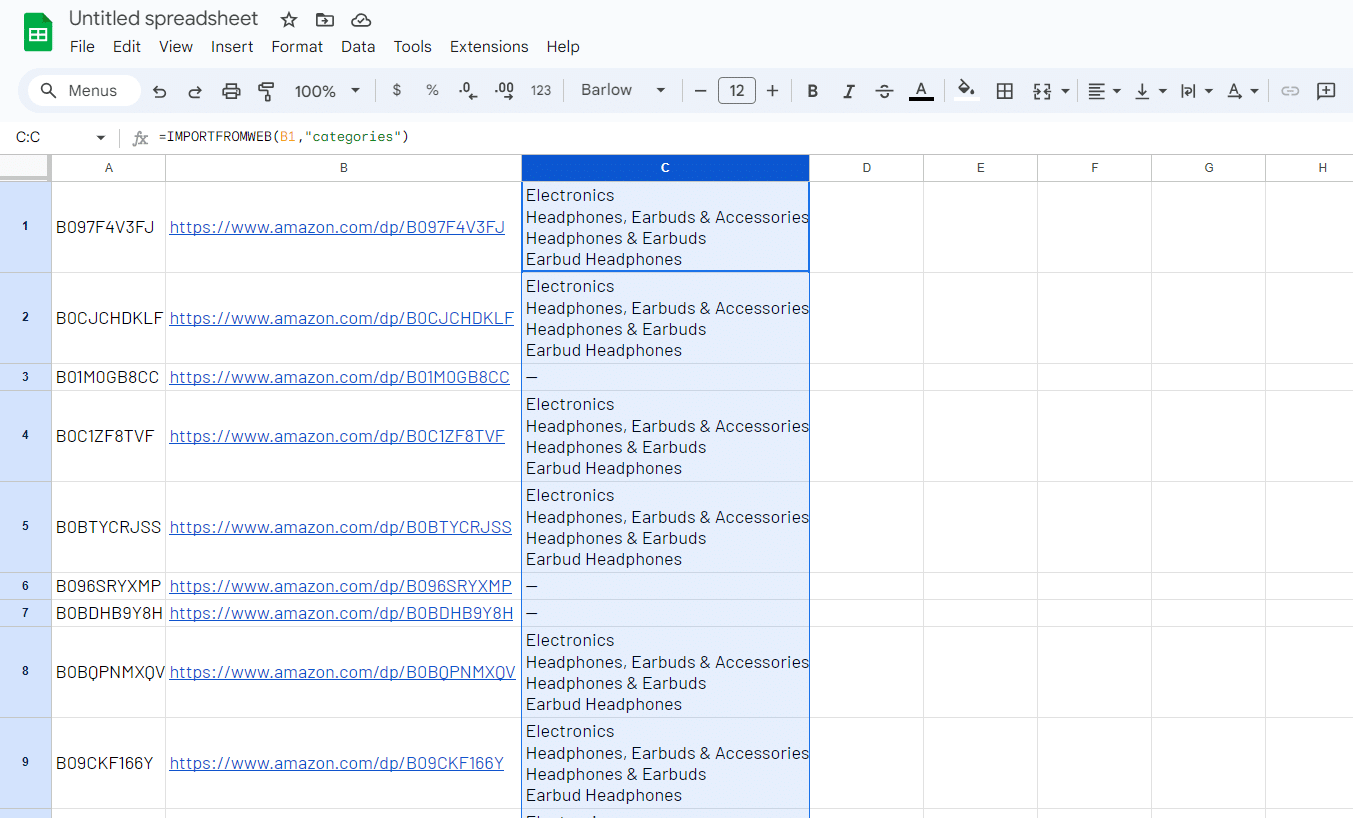The height and width of the screenshot is (818, 1353).
Task: Open the Barlow font dropdown
Action: pos(623,91)
